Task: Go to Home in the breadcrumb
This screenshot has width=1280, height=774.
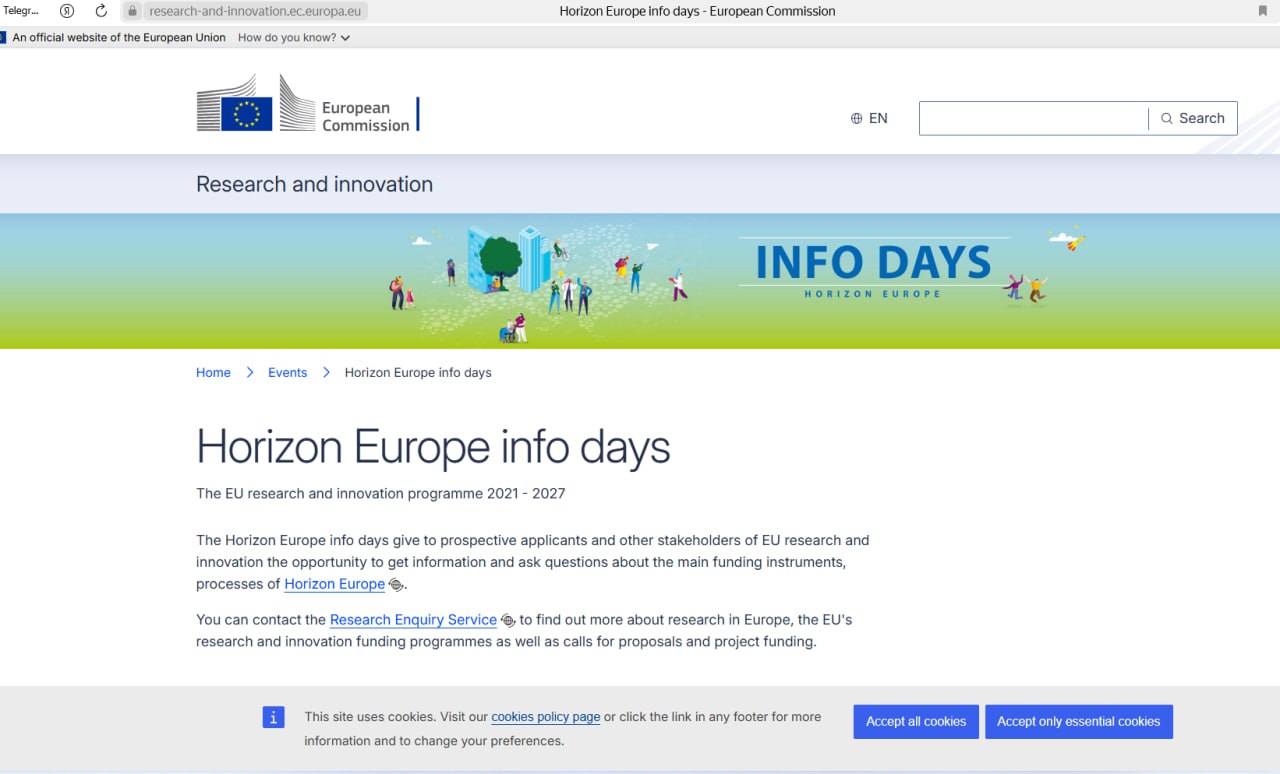Action: (213, 373)
